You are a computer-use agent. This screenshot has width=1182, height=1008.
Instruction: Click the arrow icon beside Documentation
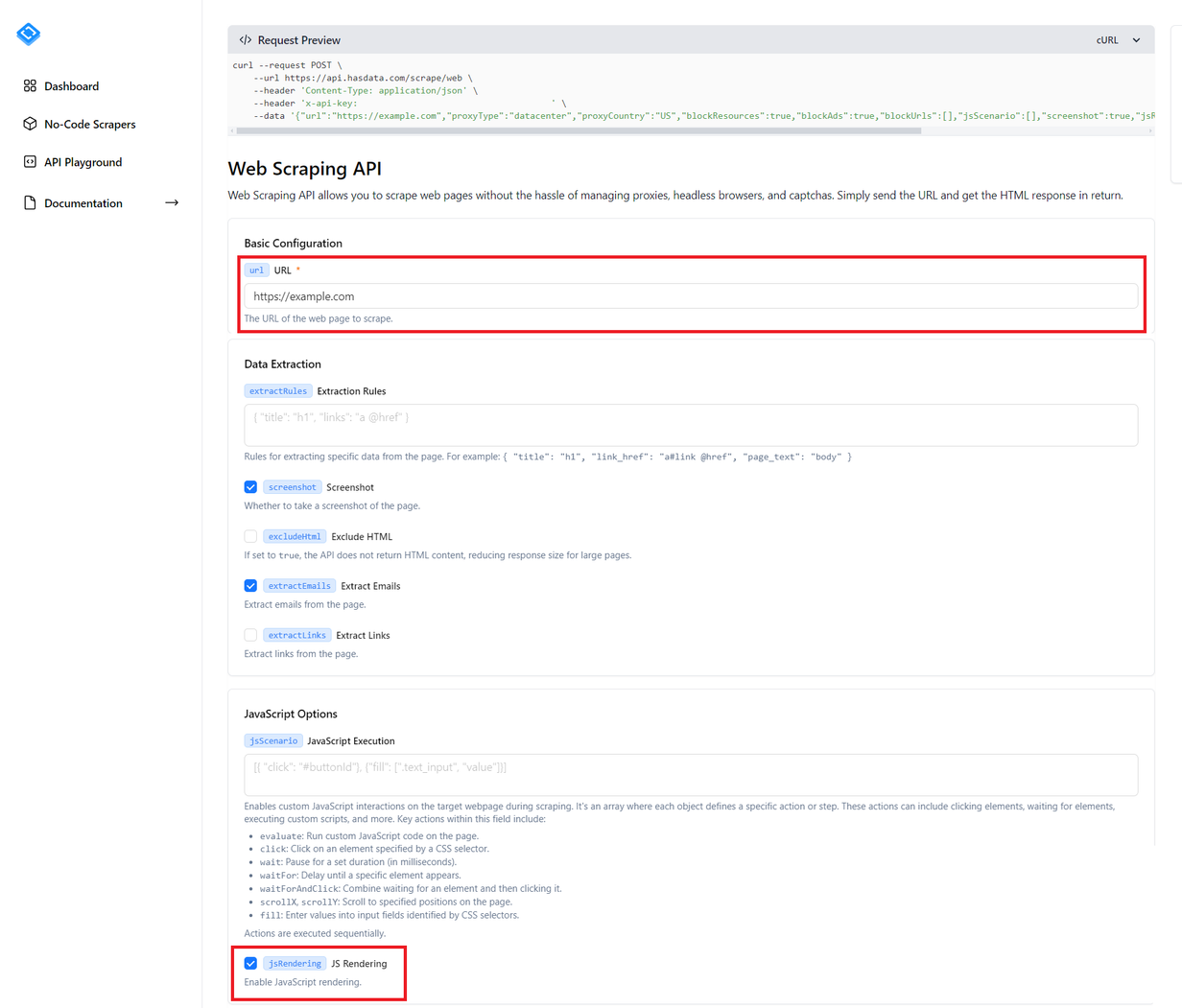(172, 203)
